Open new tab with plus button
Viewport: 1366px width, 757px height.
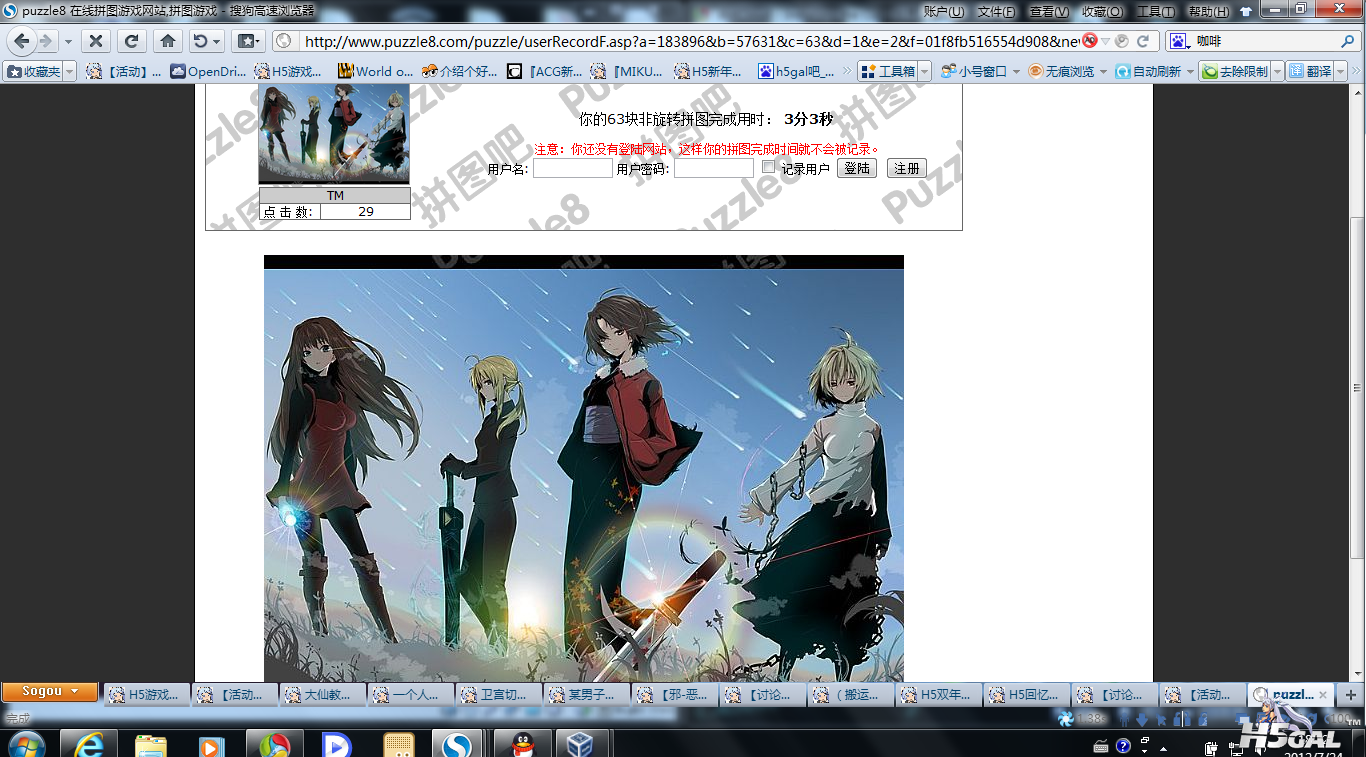click(1350, 694)
